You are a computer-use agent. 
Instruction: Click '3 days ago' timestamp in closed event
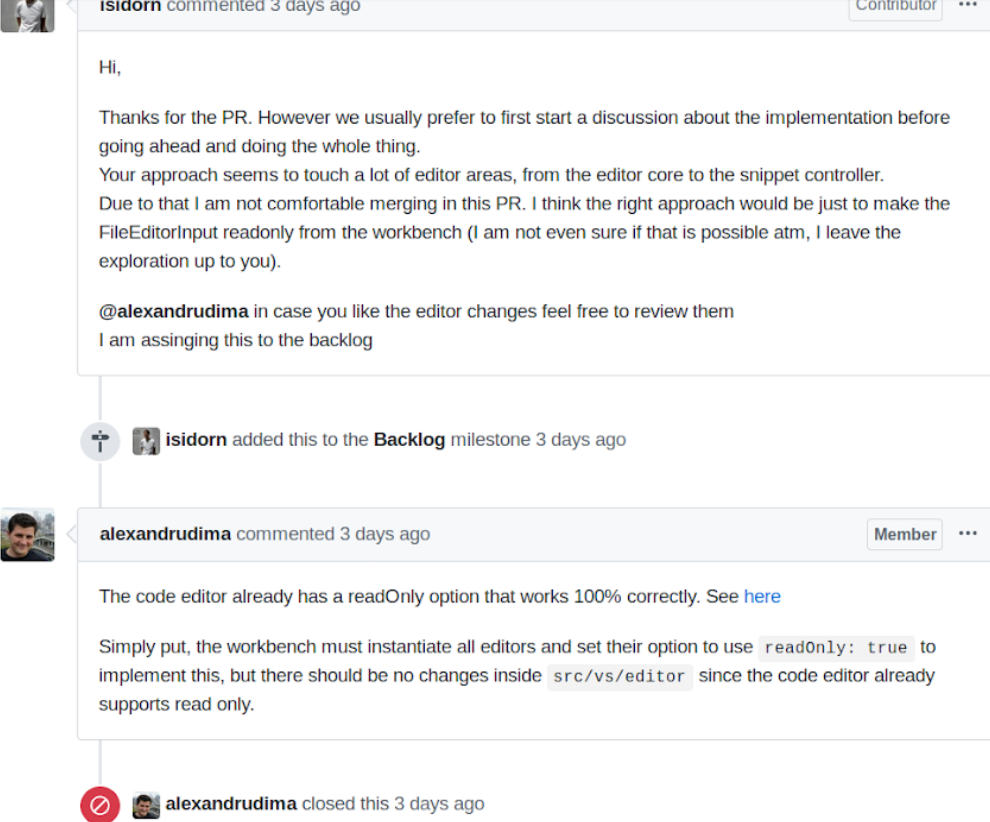(439, 804)
